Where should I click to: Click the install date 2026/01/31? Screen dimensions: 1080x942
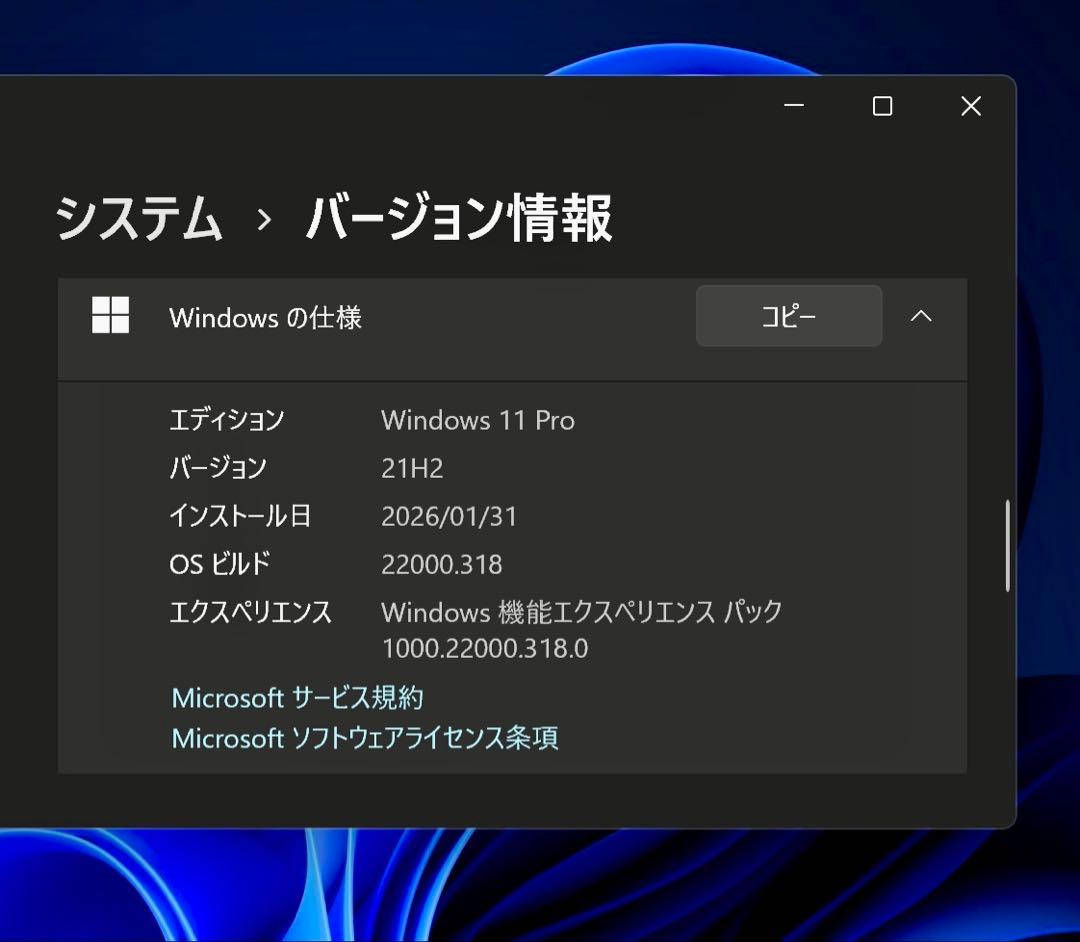coord(449,516)
